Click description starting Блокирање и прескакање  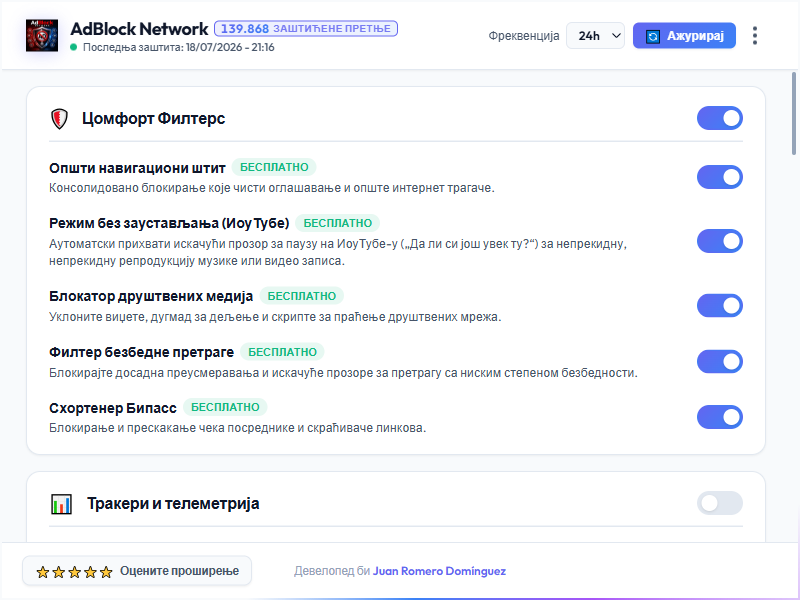click(x=237, y=428)
